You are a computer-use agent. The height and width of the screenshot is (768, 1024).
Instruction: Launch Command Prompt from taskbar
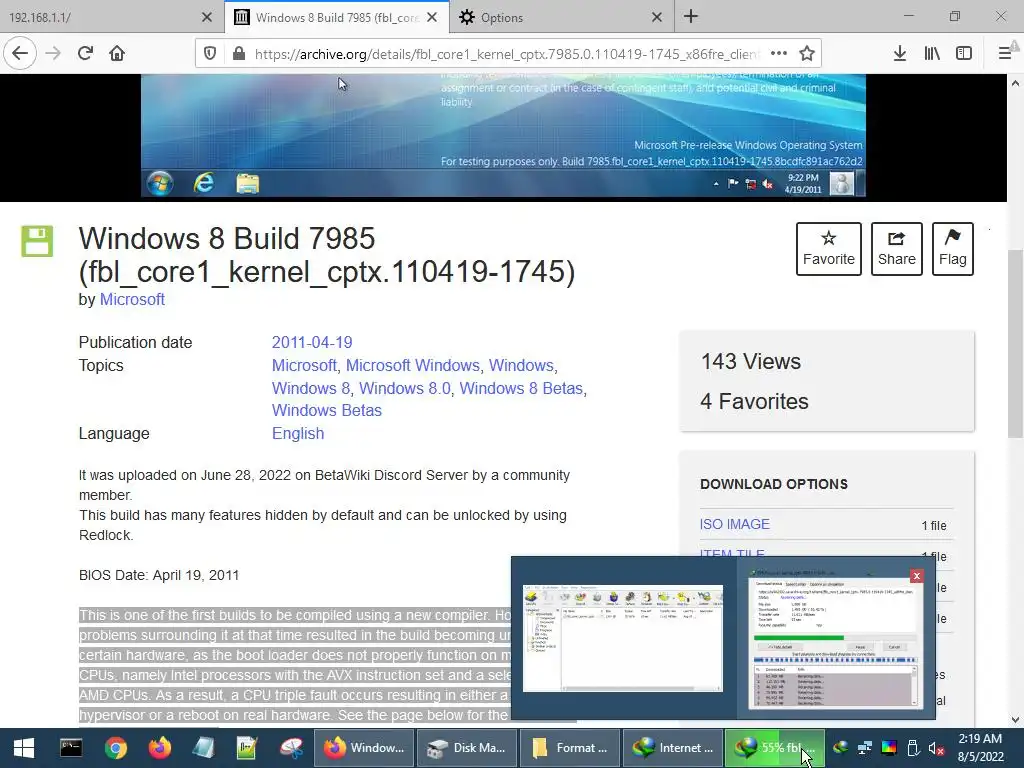click(x=71, y=748)
